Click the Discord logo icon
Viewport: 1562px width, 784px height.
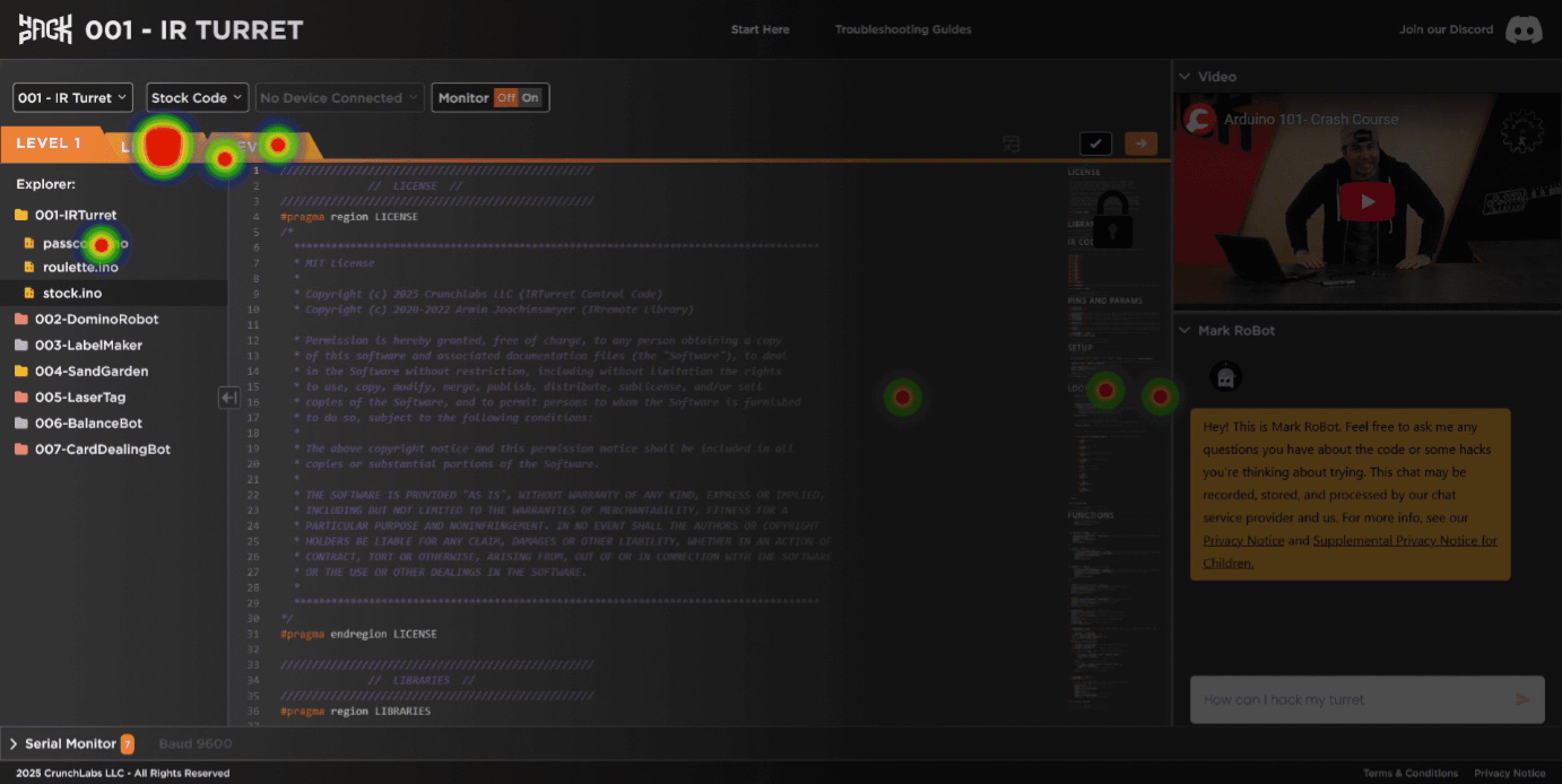click(x=1523, y=30)
